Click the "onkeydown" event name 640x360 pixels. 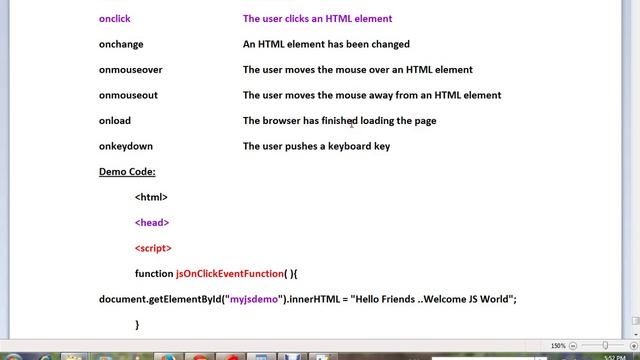[x=126, y=146]
